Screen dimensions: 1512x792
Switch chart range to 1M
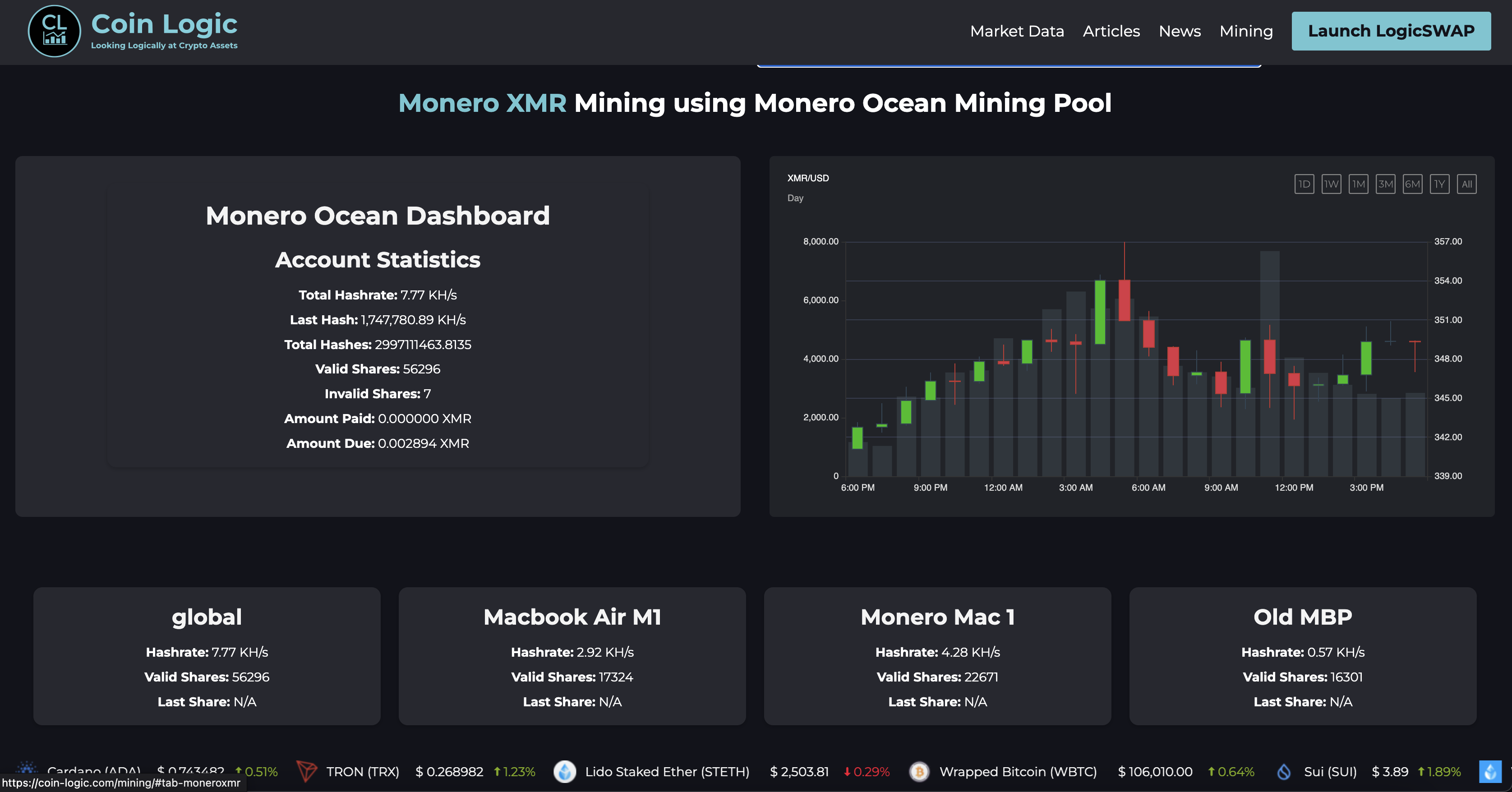pyautogui.click(x=1358, y=184)
